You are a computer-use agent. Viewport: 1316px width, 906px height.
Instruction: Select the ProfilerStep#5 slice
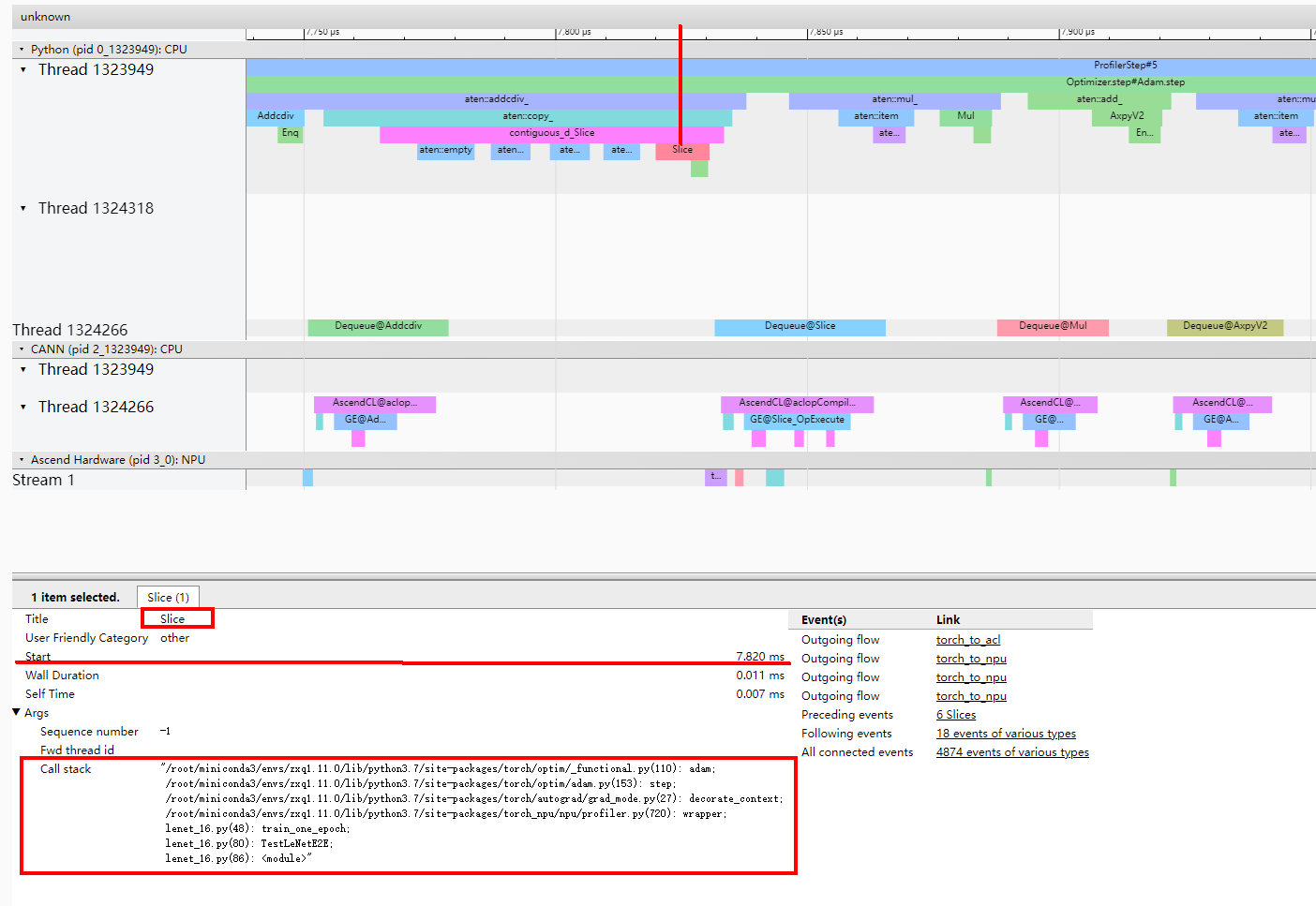(x=781, y=66)
